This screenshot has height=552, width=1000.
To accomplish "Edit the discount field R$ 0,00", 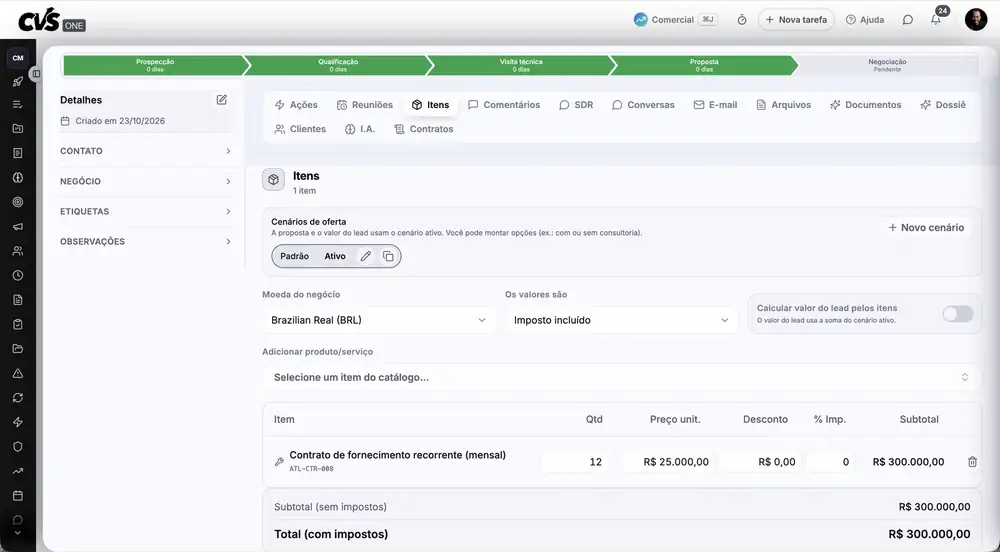I will [x=760, y=461].
